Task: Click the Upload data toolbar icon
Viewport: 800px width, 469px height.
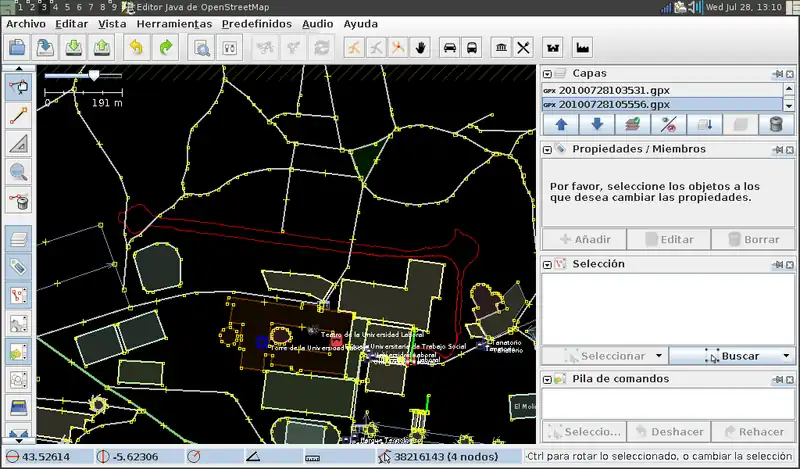Action: [102, 47]
